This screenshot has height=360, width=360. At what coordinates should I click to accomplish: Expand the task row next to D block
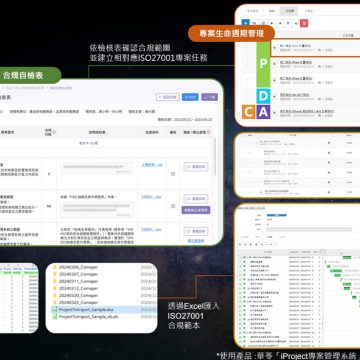[274, 96]
